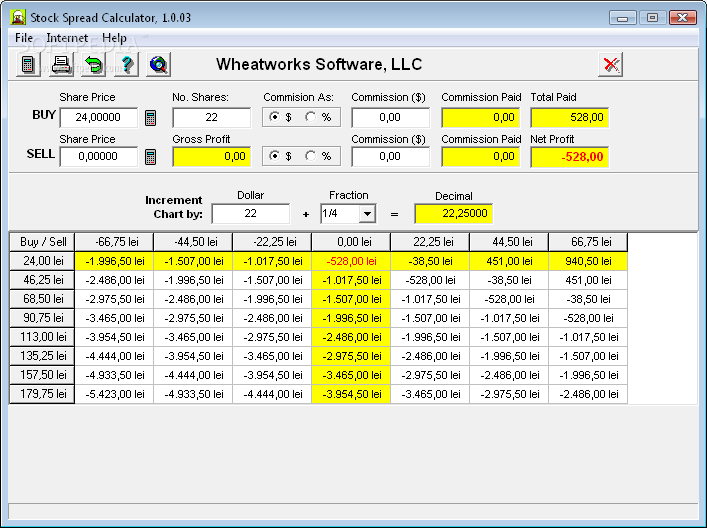Image resolution: width=707 pixels, height=528 pixels.
Task: Click the 22,25 lei column header
Action: tap(430, 242)
